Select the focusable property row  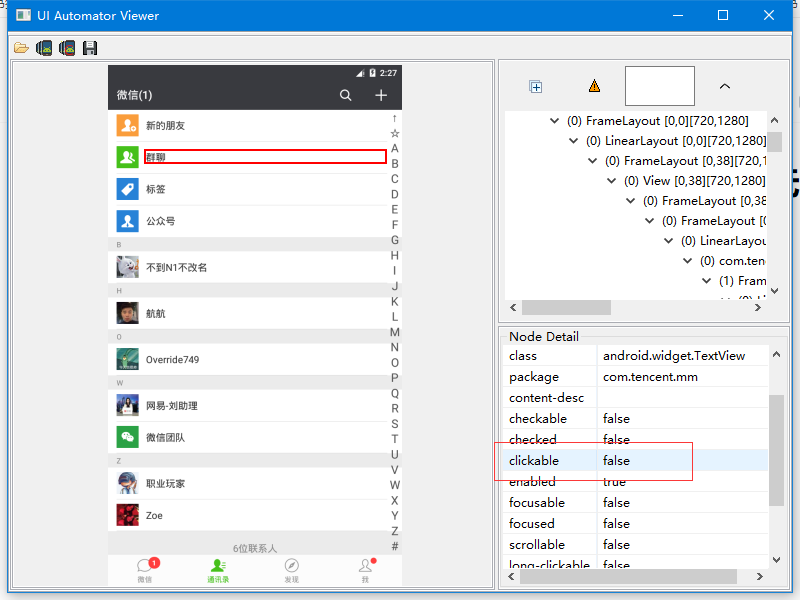pos(635,503)
